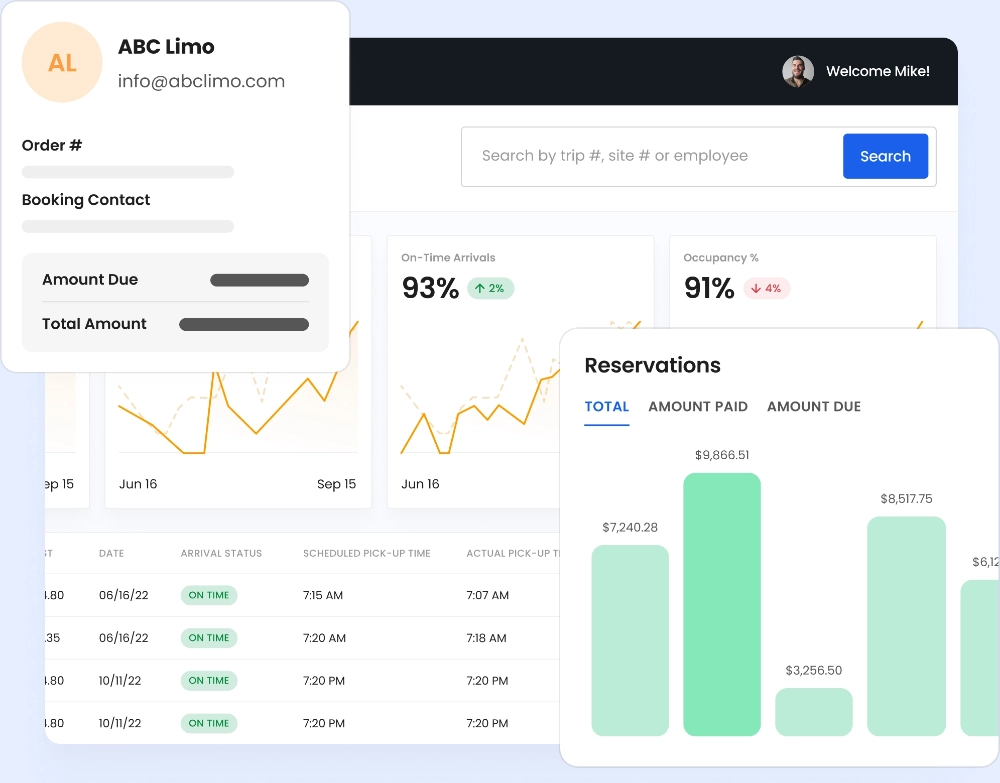Click the 7:15 AM scheduled pick-up cell
This screenshot has height=783, width=1000.
pos(323,595)
